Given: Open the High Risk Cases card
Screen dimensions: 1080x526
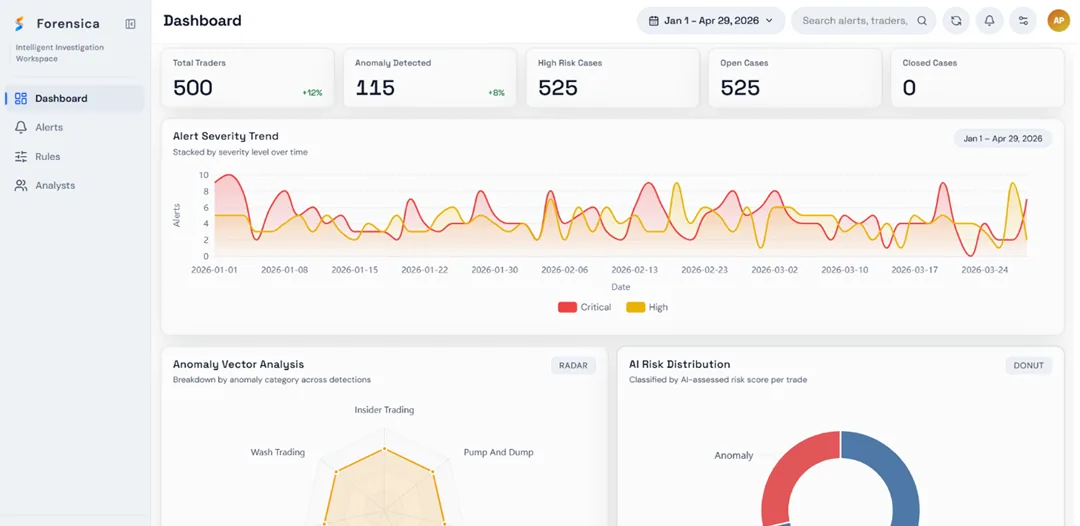Looking at the screenshot, I should pyautogui.click(x=612, y=78).
